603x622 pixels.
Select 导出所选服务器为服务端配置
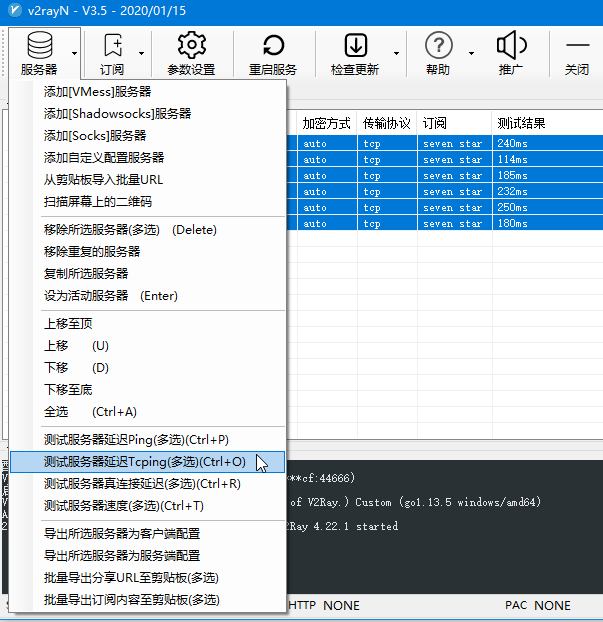tap(148, 556)
